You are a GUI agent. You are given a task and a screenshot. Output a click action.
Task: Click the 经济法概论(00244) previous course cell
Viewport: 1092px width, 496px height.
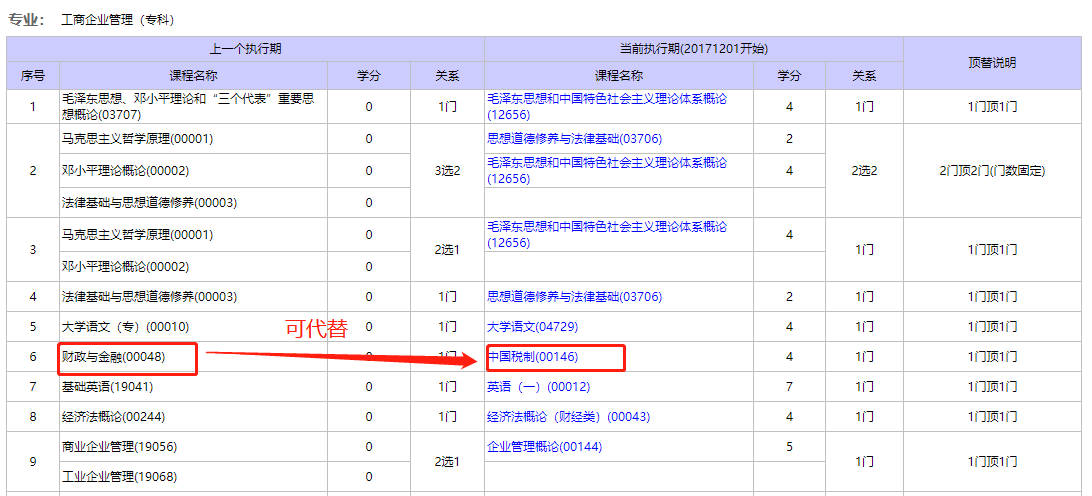tap(113, 417)
